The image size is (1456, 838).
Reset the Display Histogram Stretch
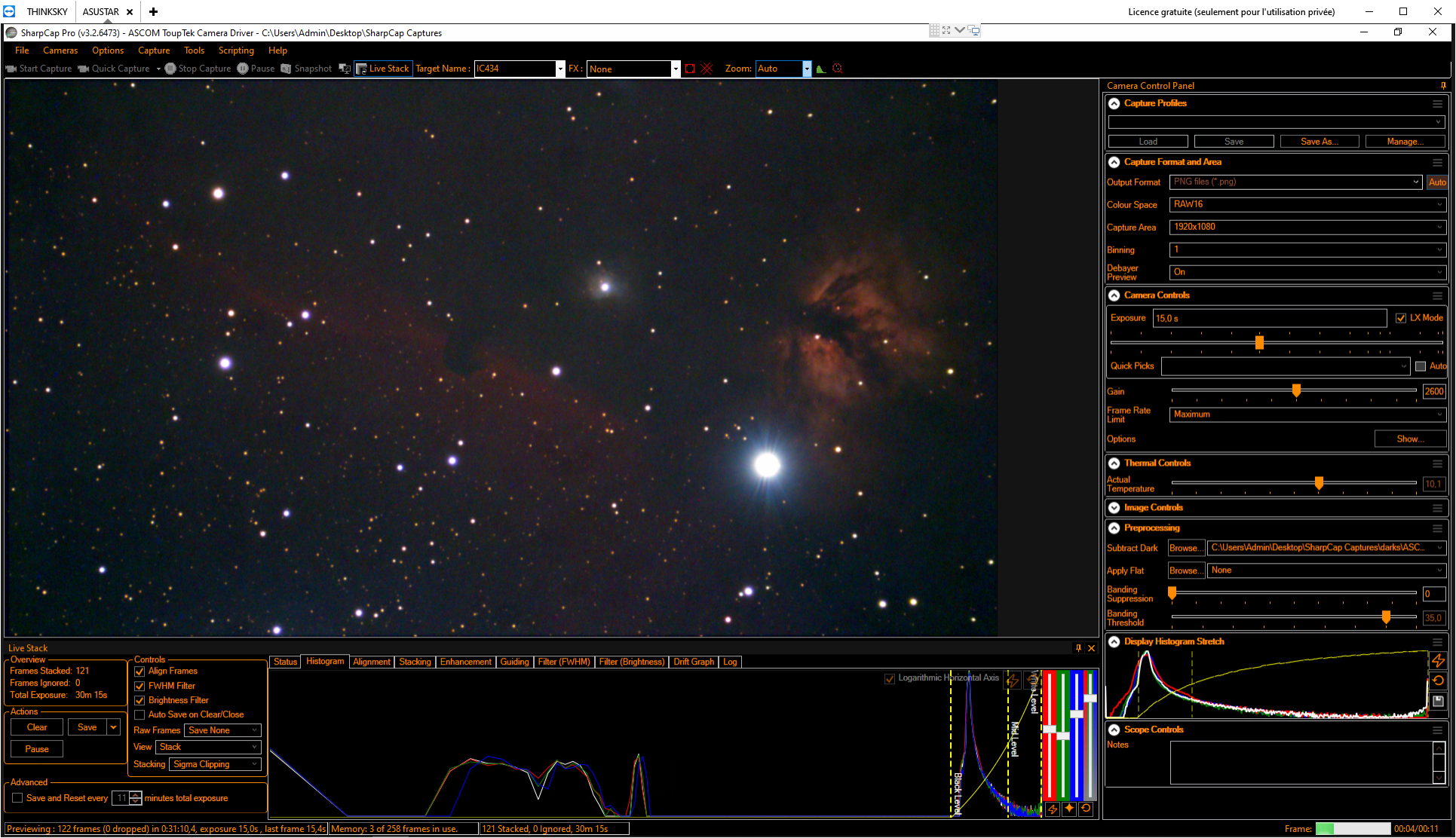1438,680
